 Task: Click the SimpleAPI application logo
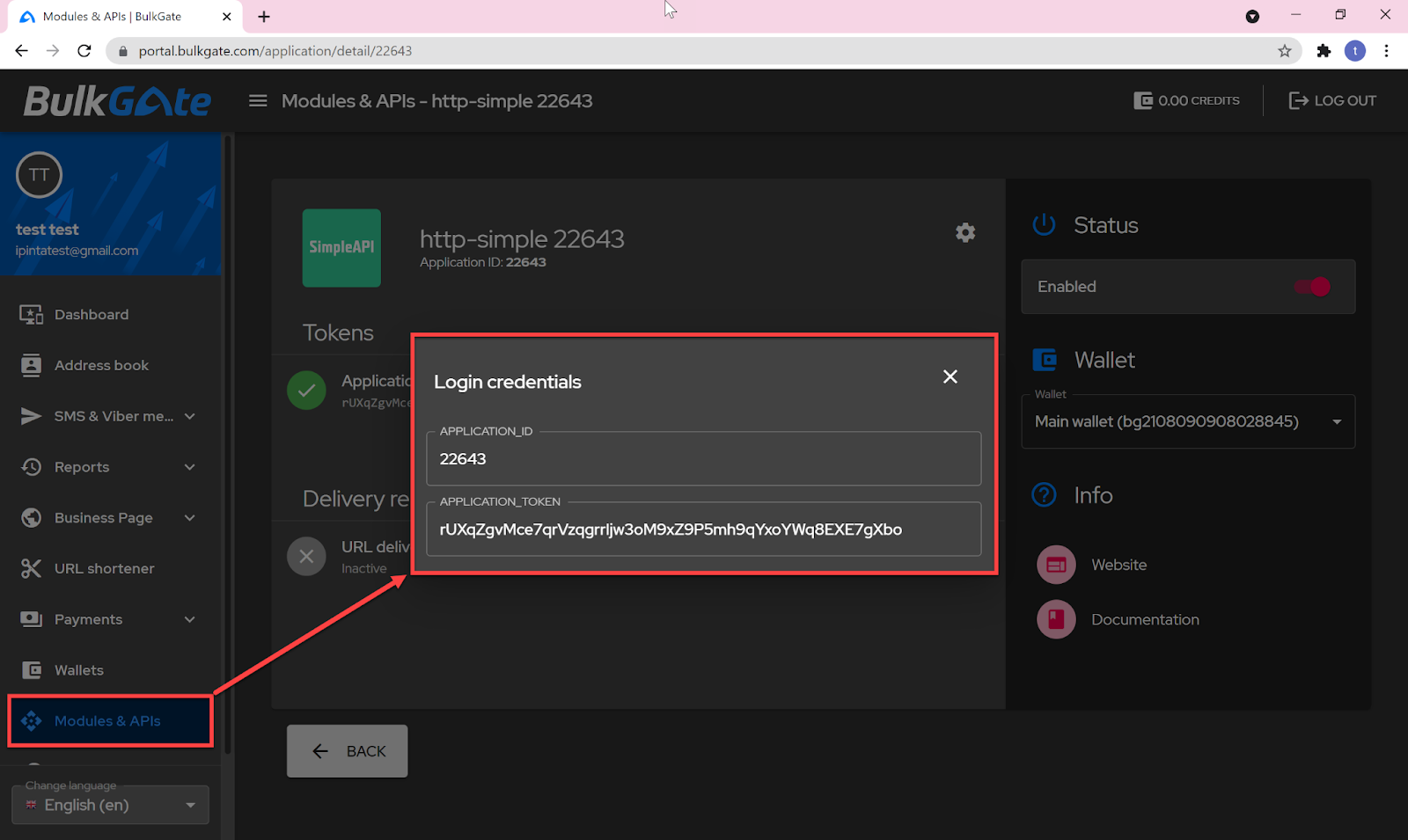click(341, 248)
